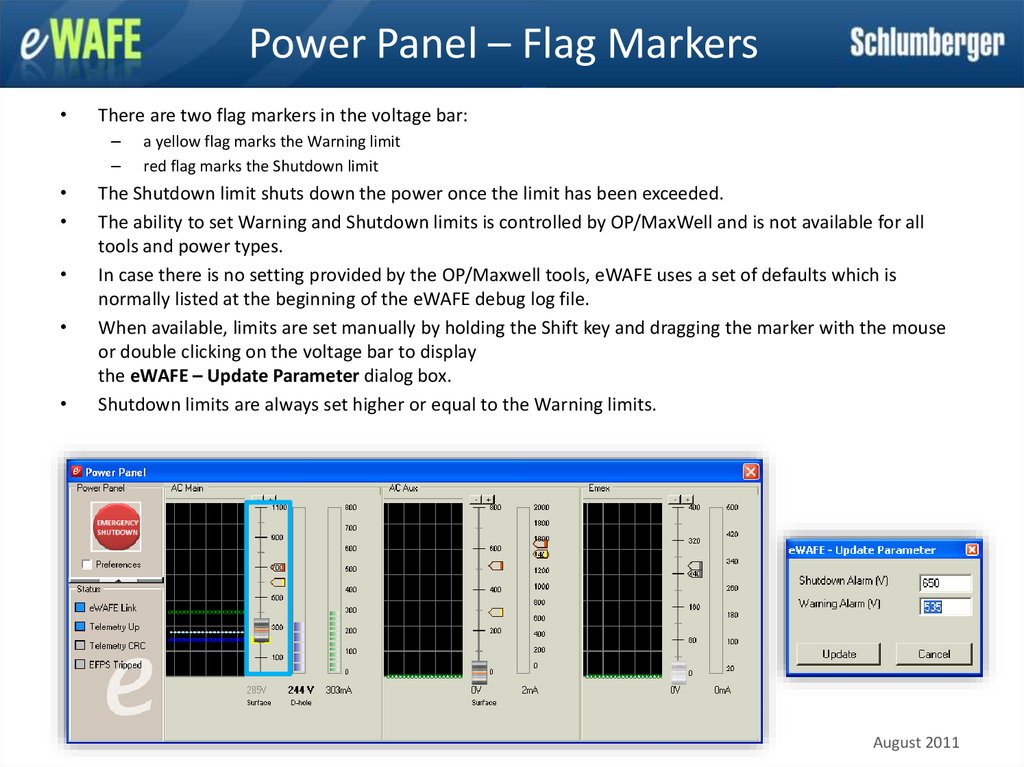Click the AC Main group label
1024x767 pixels.
pyautogui.click(x=187, y=488)
